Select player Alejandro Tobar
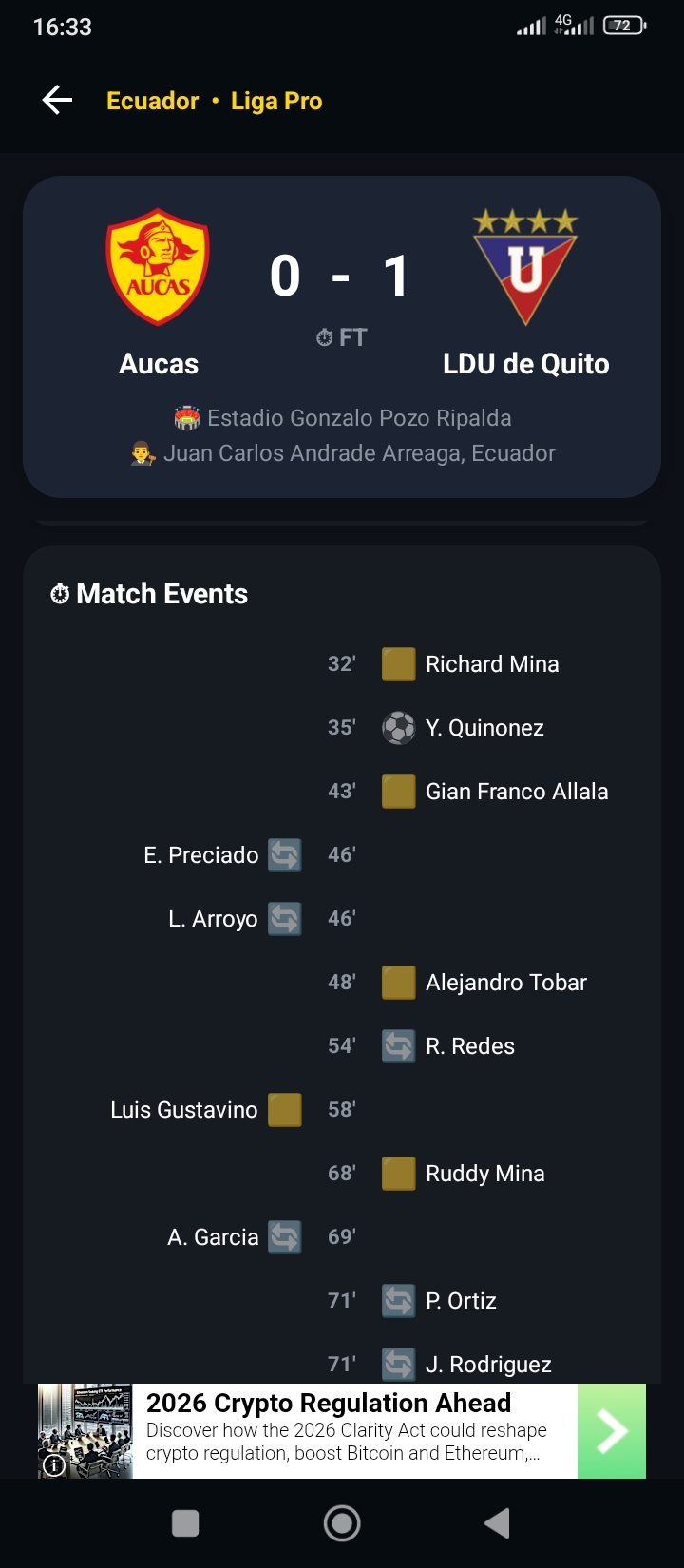The width and height of the screenshot is (684, 1568). (506, 983)
